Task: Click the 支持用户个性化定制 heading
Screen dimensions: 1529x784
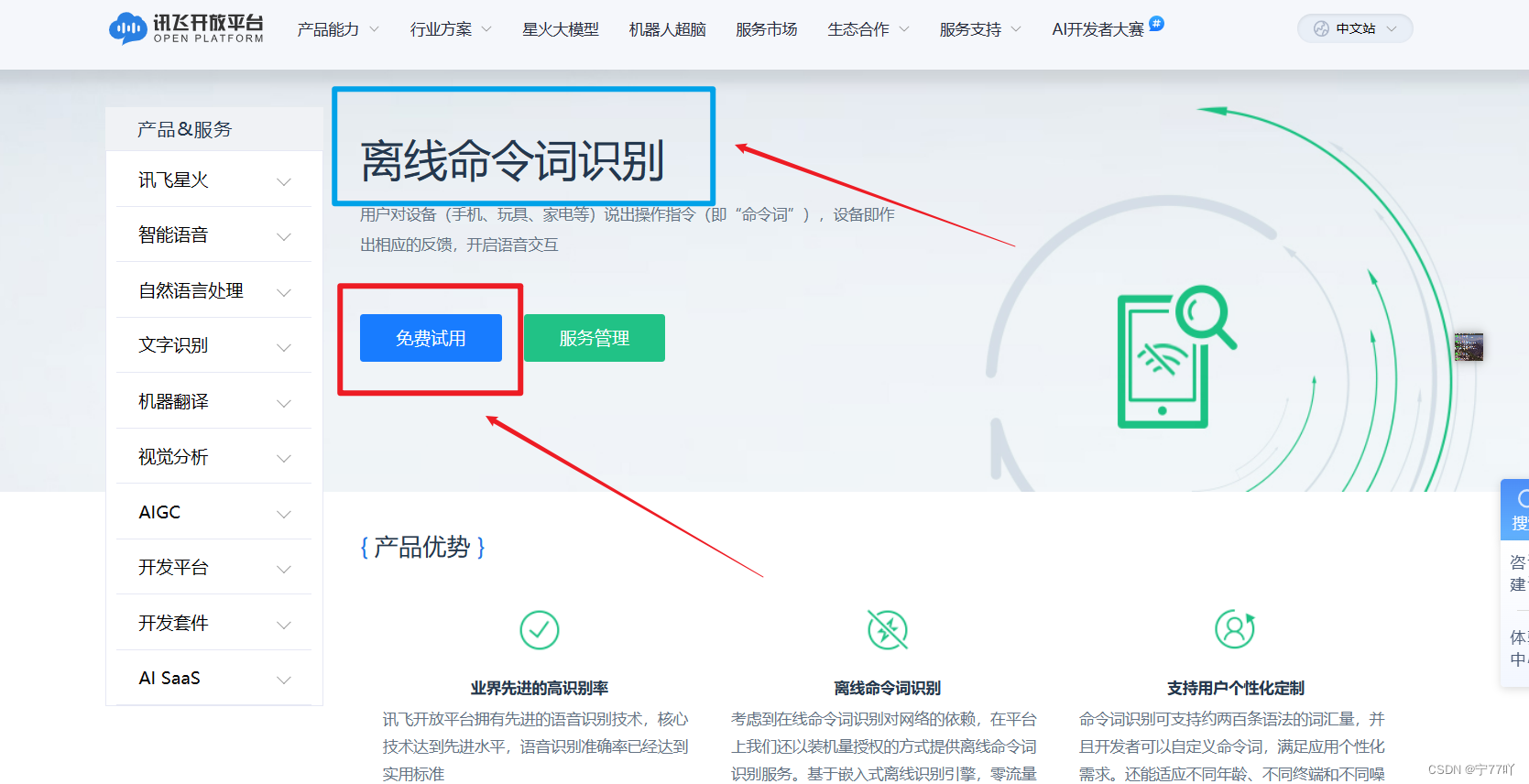Action: (1236, 688)
